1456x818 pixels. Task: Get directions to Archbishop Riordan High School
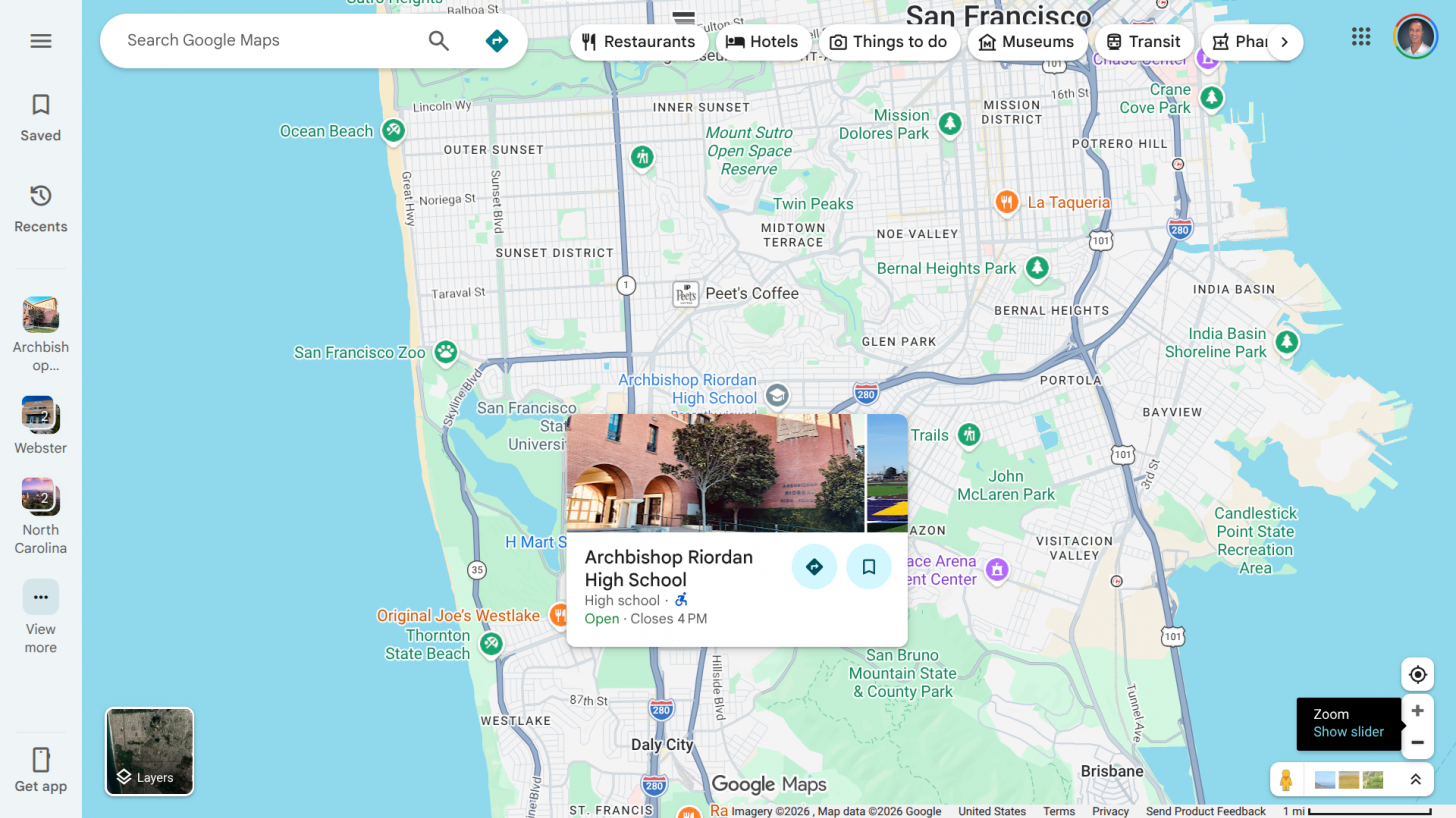coord(814,567)
